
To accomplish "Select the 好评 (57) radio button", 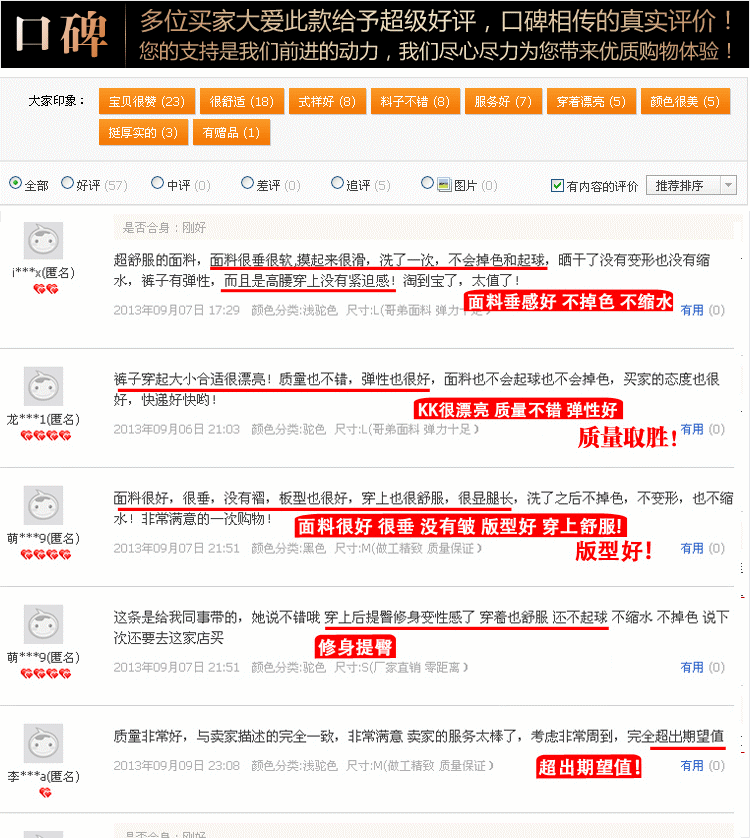I will [67, 183].
